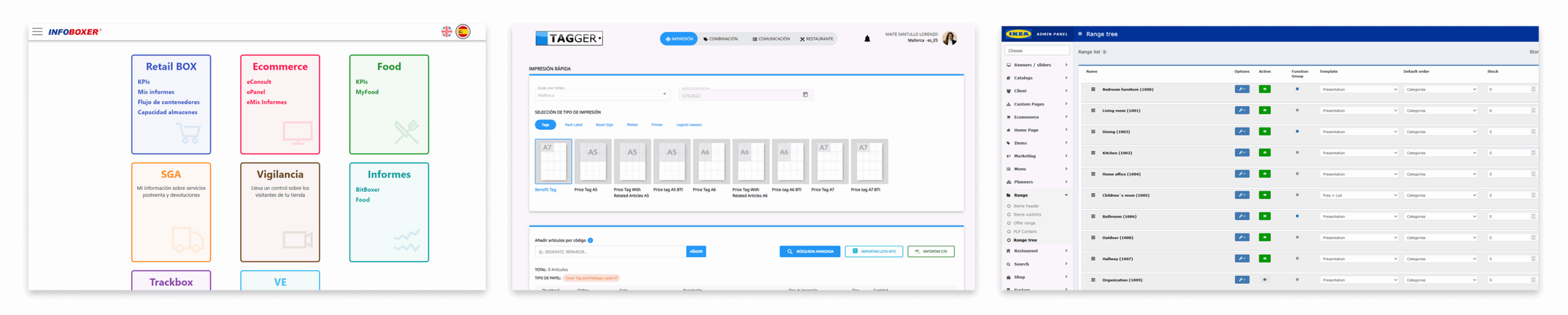Open Default order dropdown for Dining (1003)

1441,132
